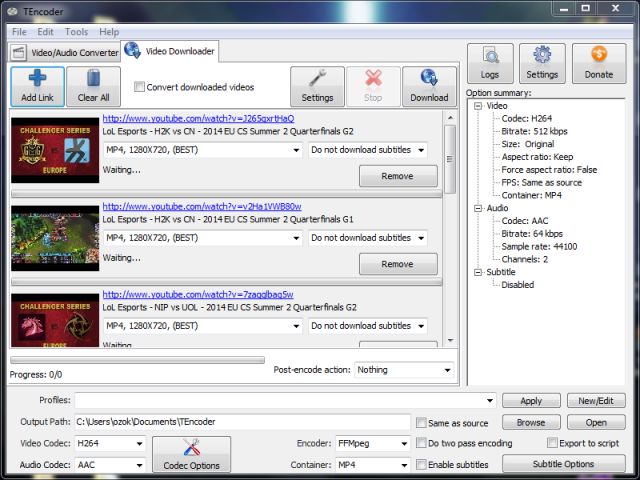Screen dimensions: 640x480
Task: Collapse the Video node in Option summary
Action: coord(478,106)
